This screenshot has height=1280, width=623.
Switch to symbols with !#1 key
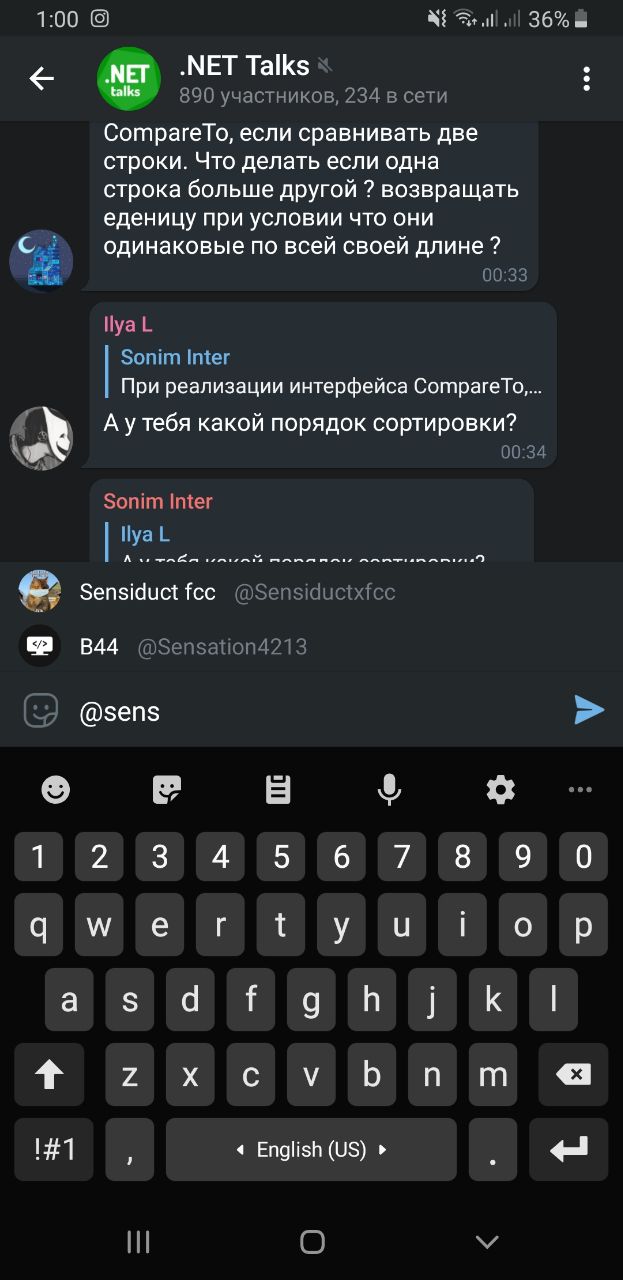click(55, 1150)
